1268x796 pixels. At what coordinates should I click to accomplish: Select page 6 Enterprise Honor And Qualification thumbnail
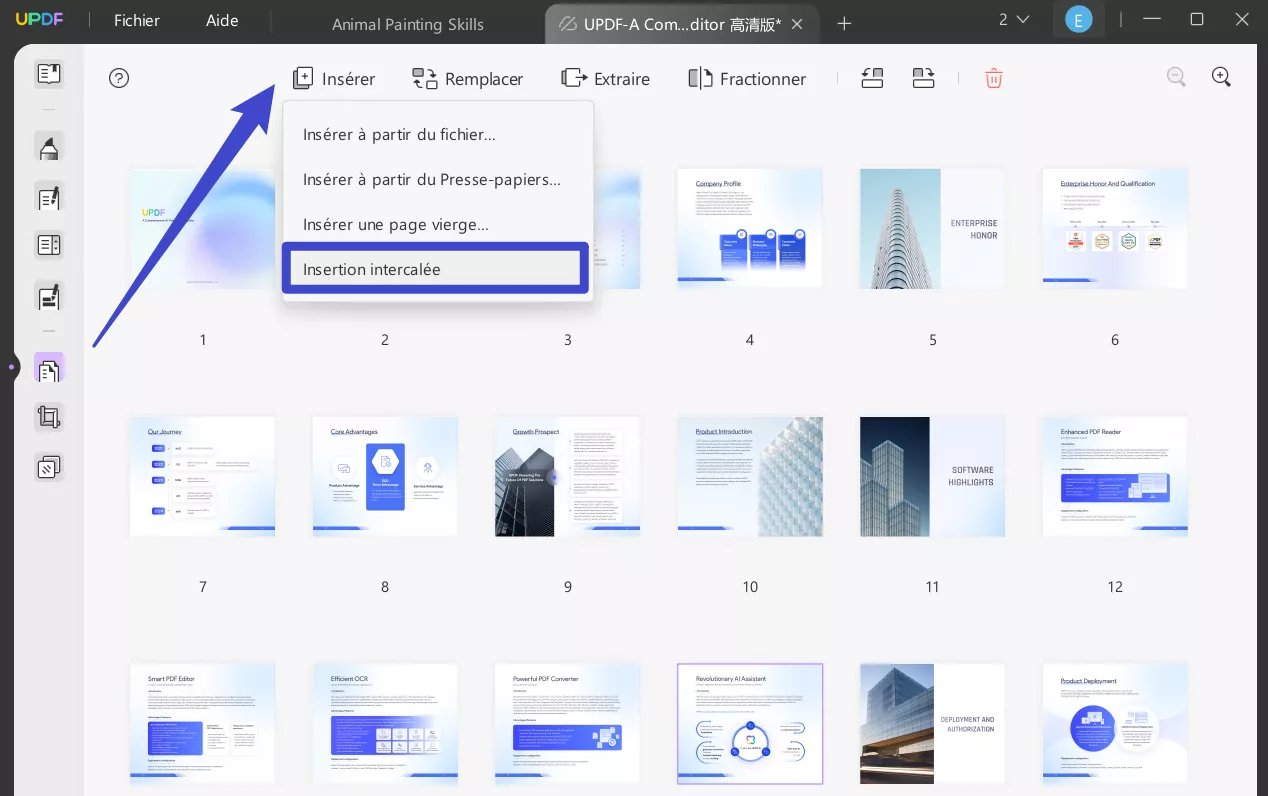point(1115,228)
